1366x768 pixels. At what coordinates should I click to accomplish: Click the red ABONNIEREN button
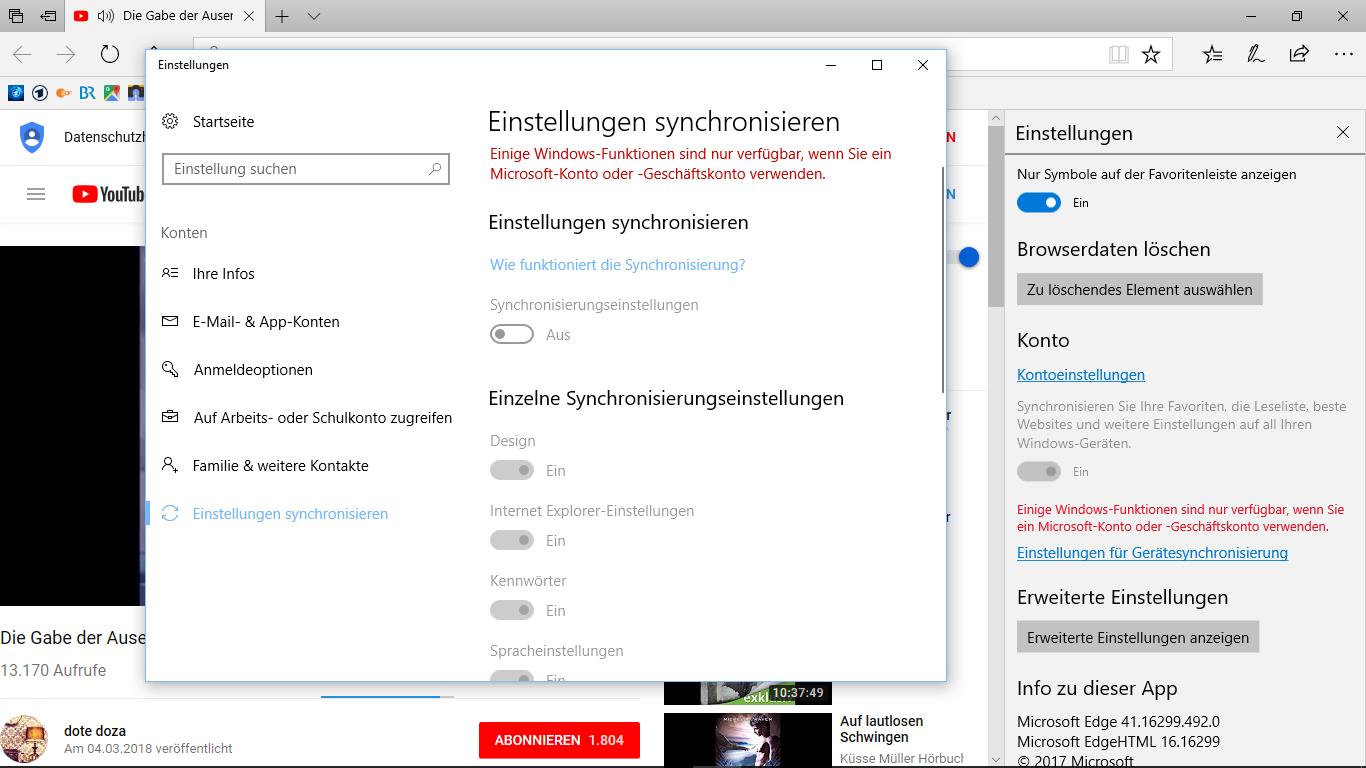tap(559, 741)
